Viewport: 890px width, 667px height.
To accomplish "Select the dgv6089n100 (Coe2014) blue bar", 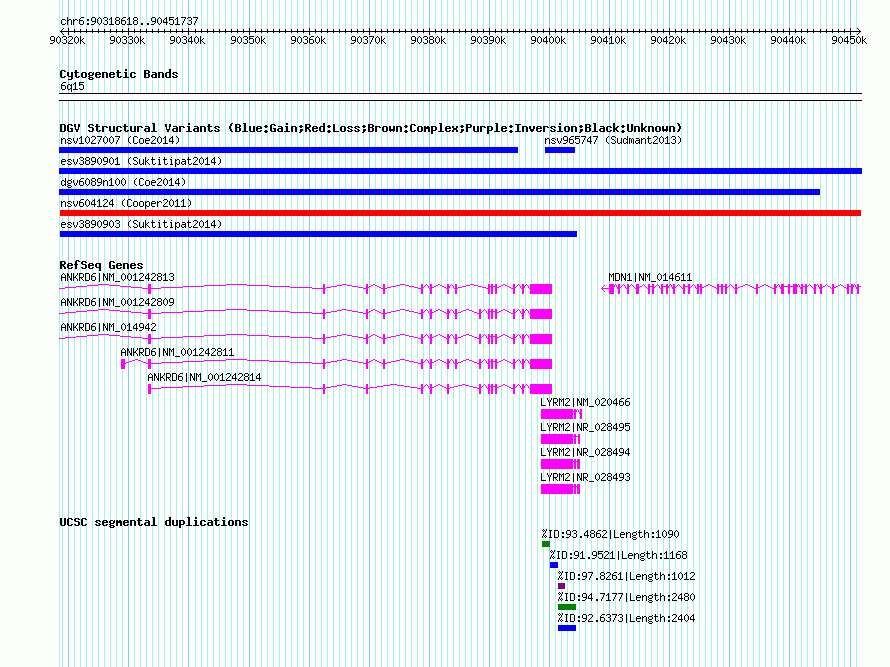I will [440, 192].
